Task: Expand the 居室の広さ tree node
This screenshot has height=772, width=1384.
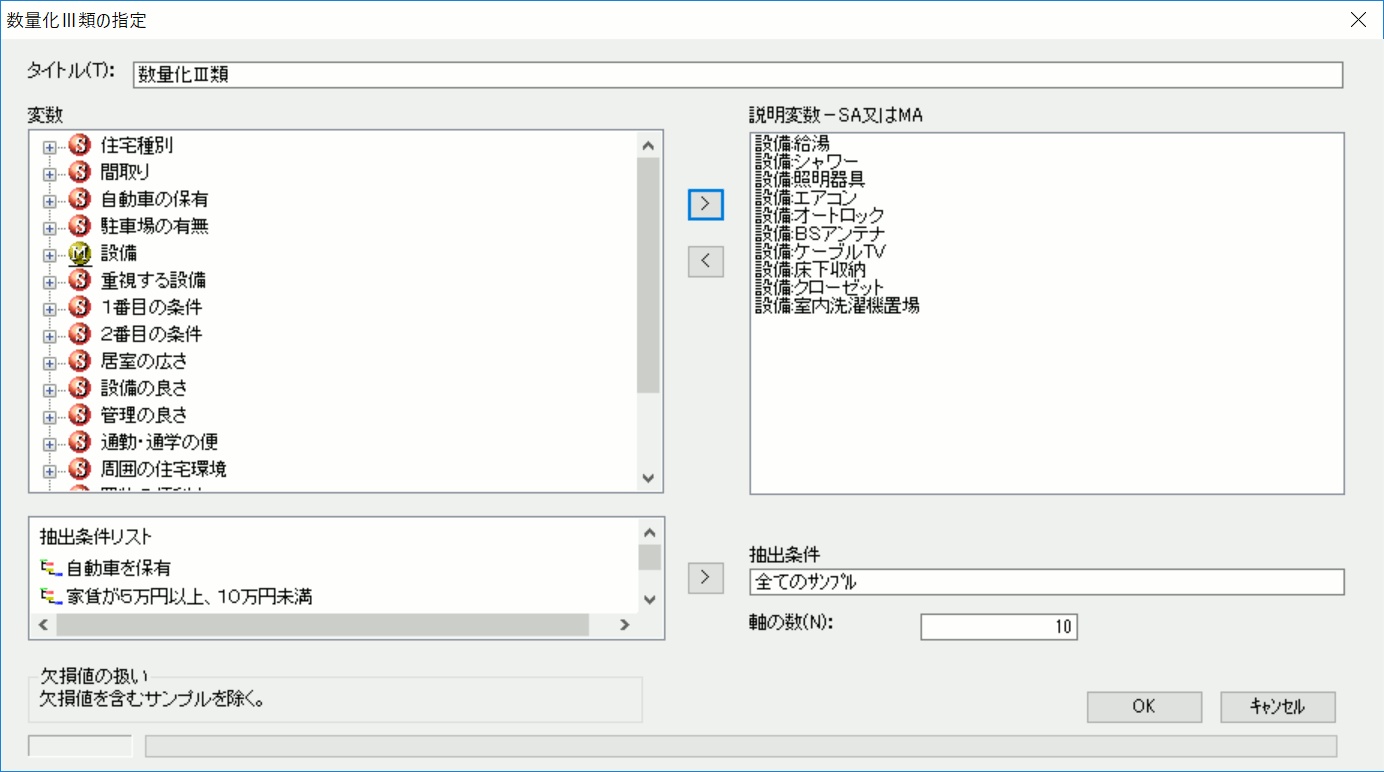Action: [50, 363]
